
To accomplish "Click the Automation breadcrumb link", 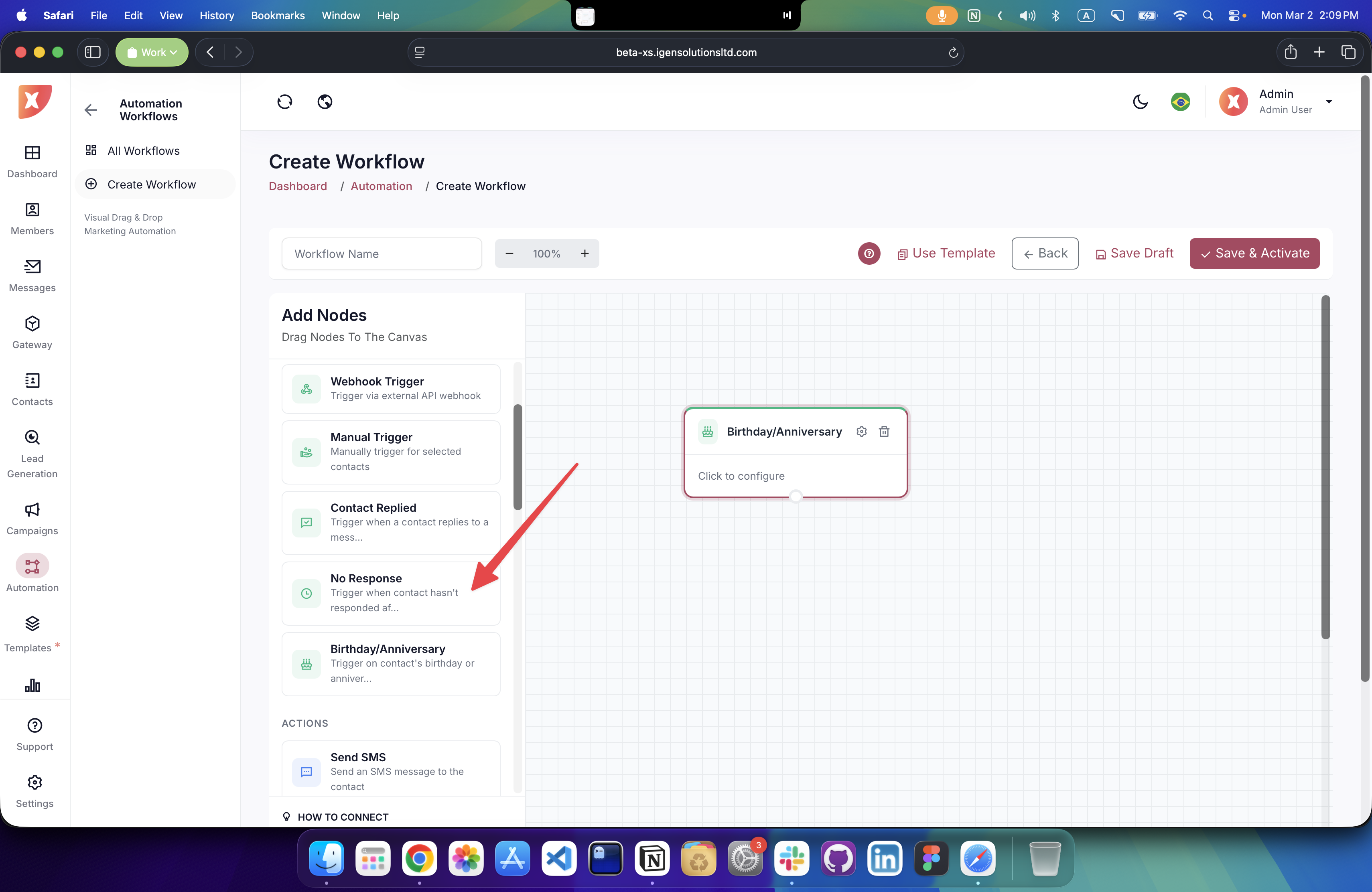I will tap(381, 186).
